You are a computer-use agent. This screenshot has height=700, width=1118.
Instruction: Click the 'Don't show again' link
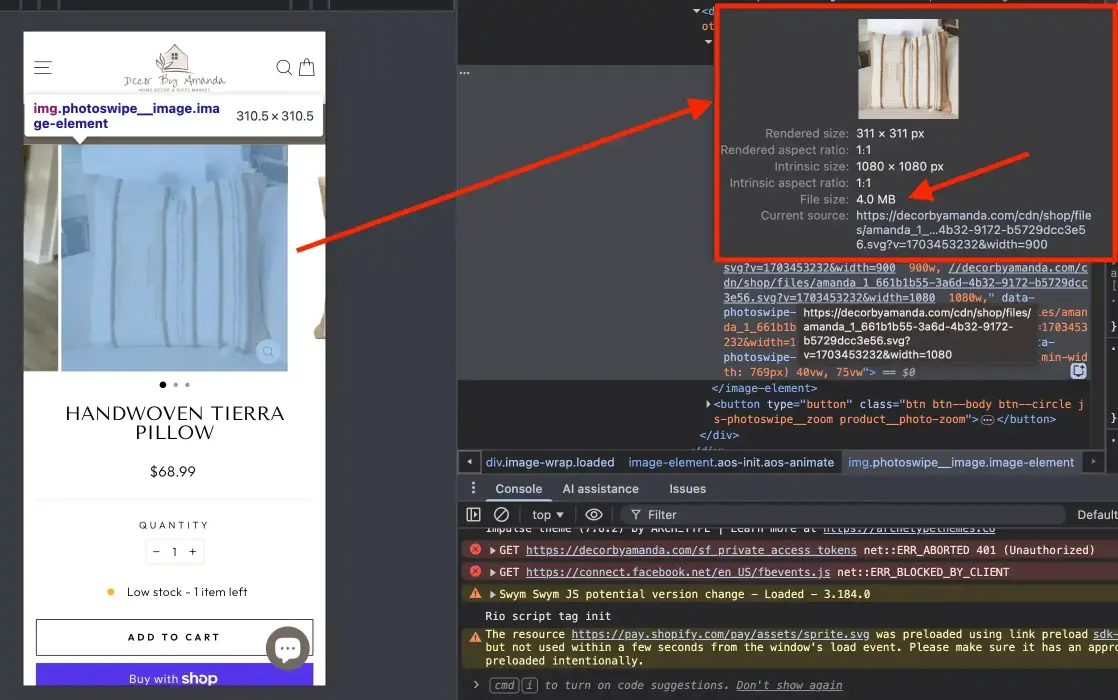click(x=789, y=686)
